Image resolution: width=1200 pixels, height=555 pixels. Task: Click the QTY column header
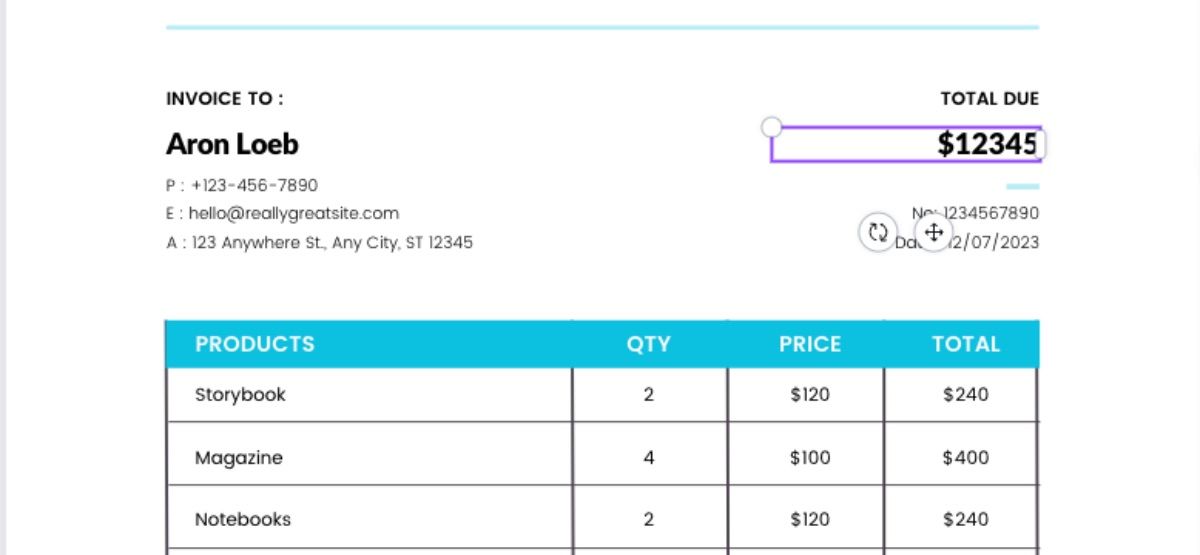coord(648,344)
